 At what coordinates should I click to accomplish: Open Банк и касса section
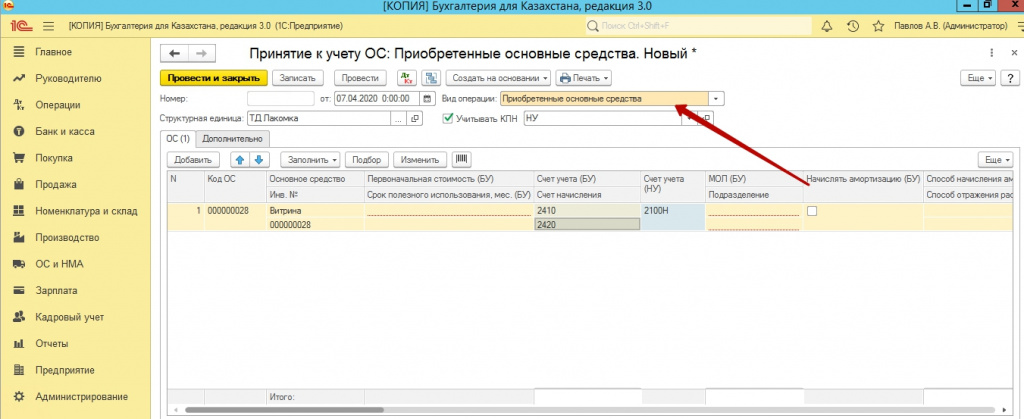[65, 131]
